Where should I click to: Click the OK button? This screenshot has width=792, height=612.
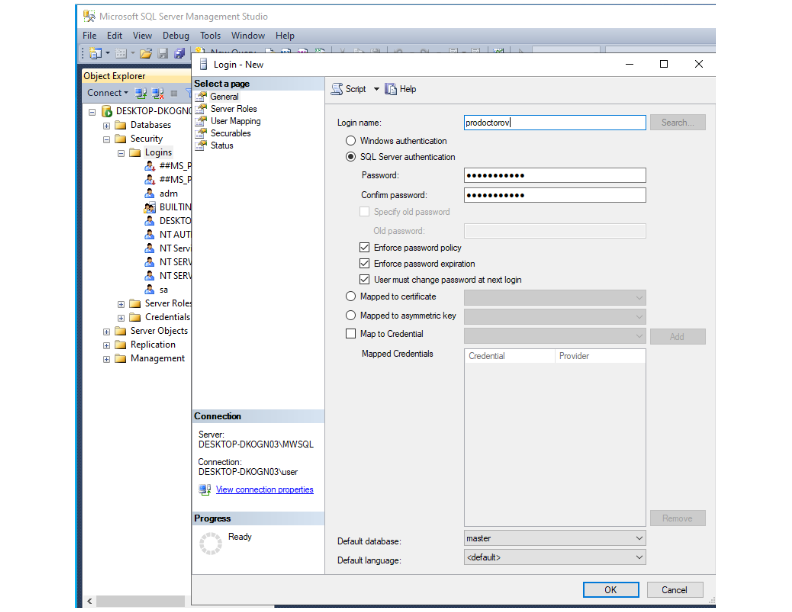click(610, 590)
